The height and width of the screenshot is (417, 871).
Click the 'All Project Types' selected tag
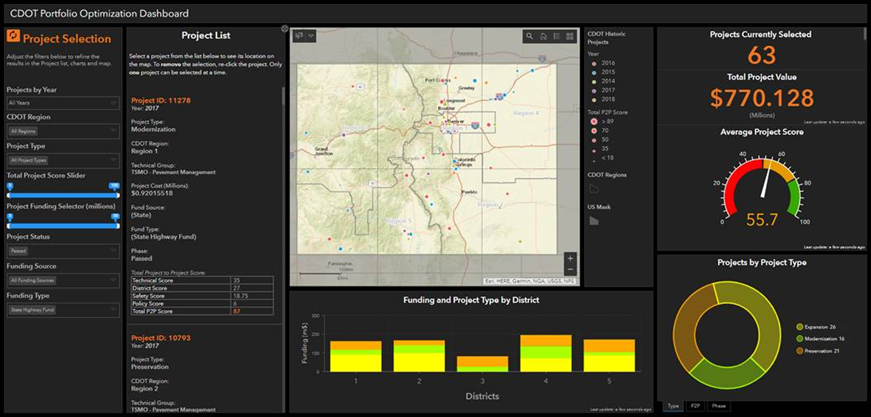click(28, 160)
